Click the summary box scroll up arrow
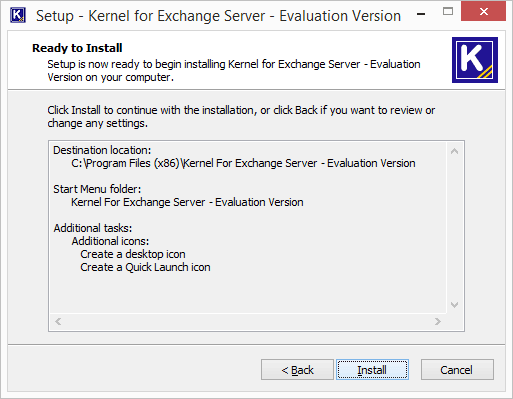Screen dimensions: 513x399 454,151
